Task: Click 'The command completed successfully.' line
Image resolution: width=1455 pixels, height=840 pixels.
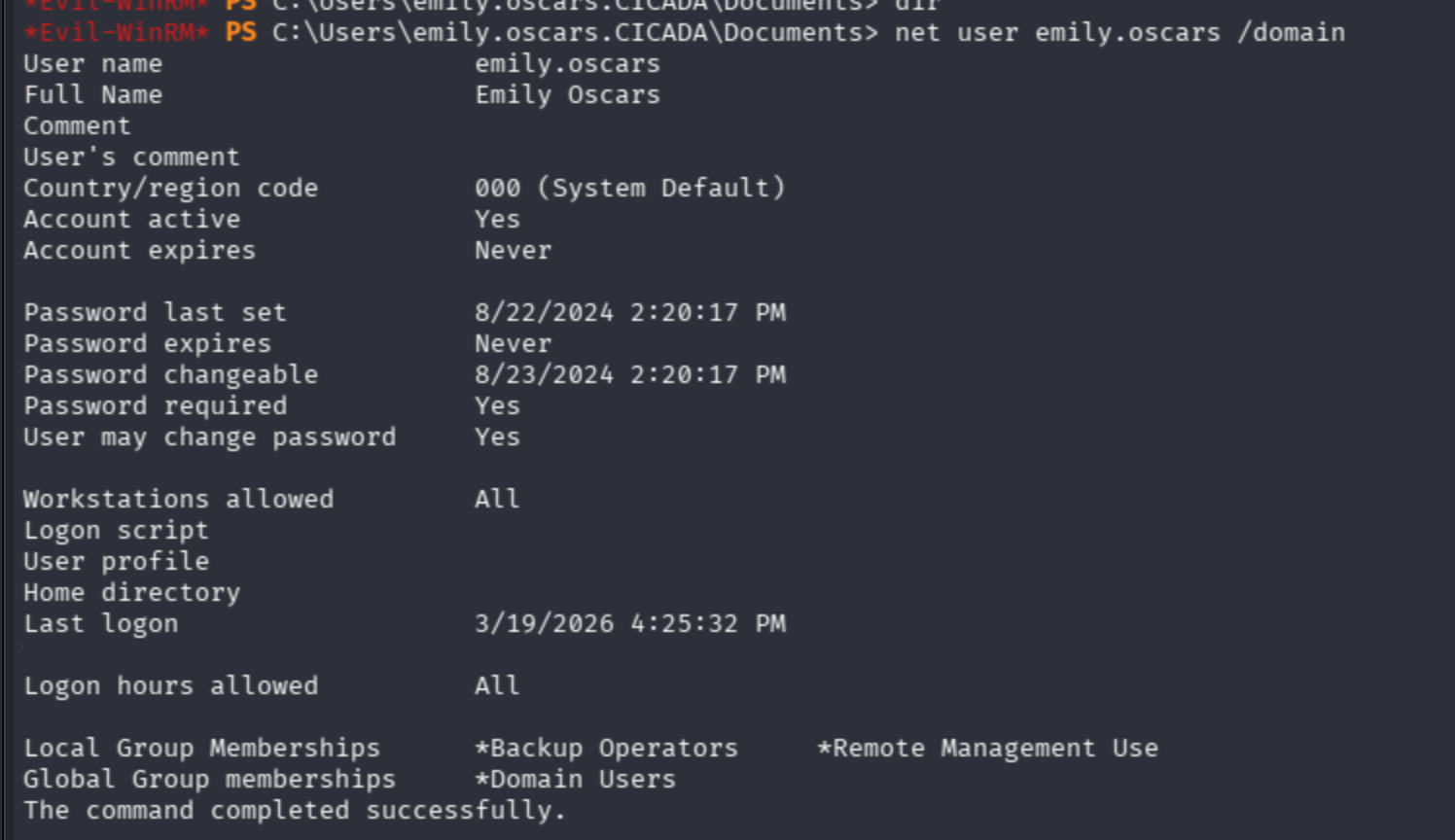Action: pyautogui.click(x=294, y=811)
